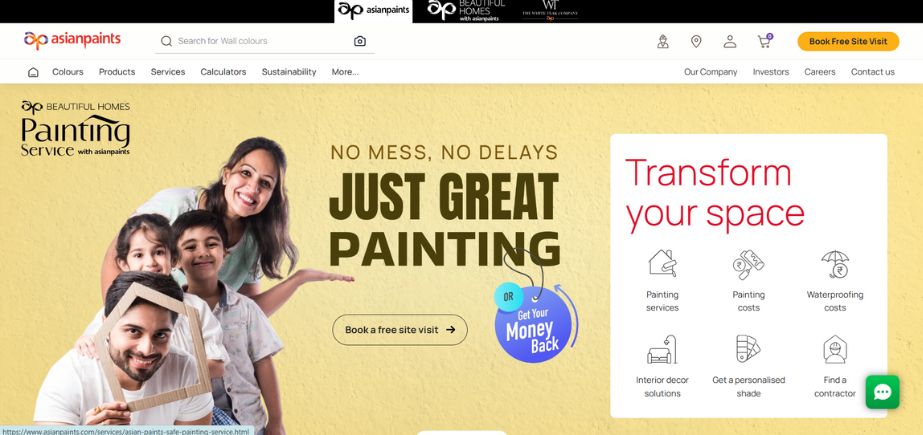923x435 pixels.
Task: Open the store locator pin icon
Action: pyautogui.click(x=696, y=41)
